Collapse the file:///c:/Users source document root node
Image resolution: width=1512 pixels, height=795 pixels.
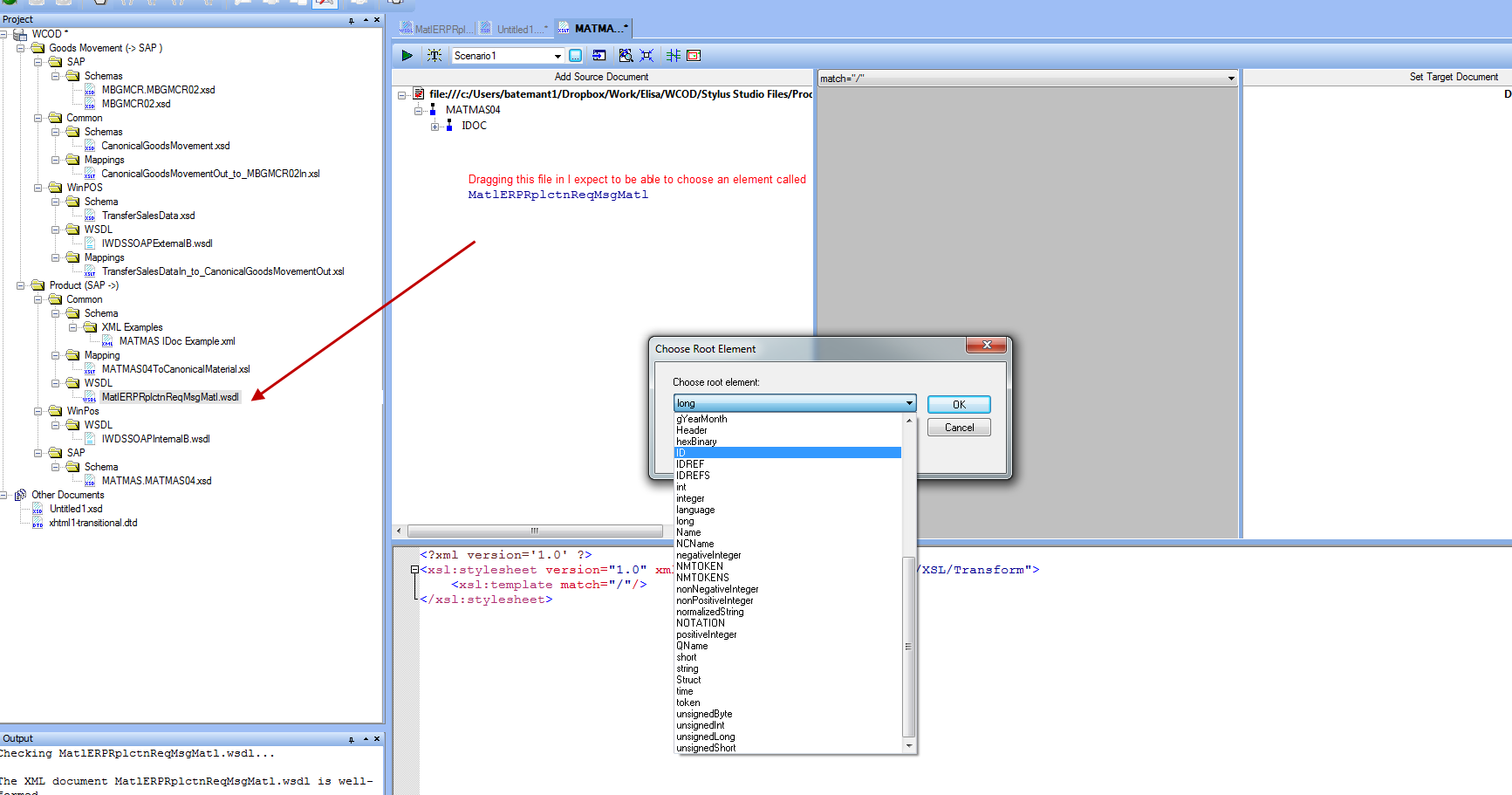point(401,95)
